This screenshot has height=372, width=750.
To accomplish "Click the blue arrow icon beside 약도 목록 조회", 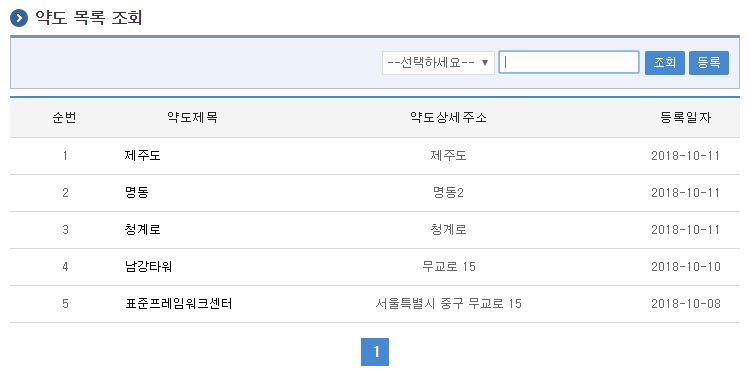I will pyautogui.click(x=19, y=18).
